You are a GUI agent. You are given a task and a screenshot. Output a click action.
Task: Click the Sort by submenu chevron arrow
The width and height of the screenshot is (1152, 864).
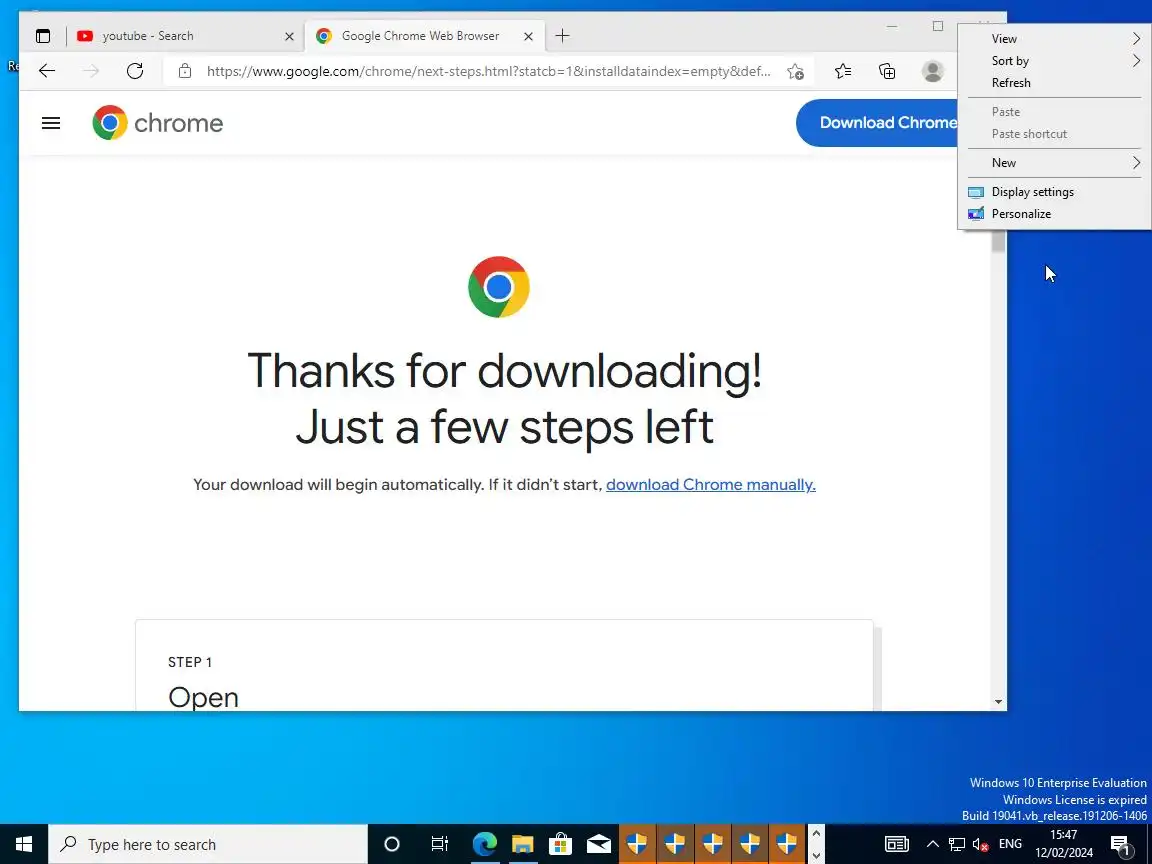(x=1136, y=61)
